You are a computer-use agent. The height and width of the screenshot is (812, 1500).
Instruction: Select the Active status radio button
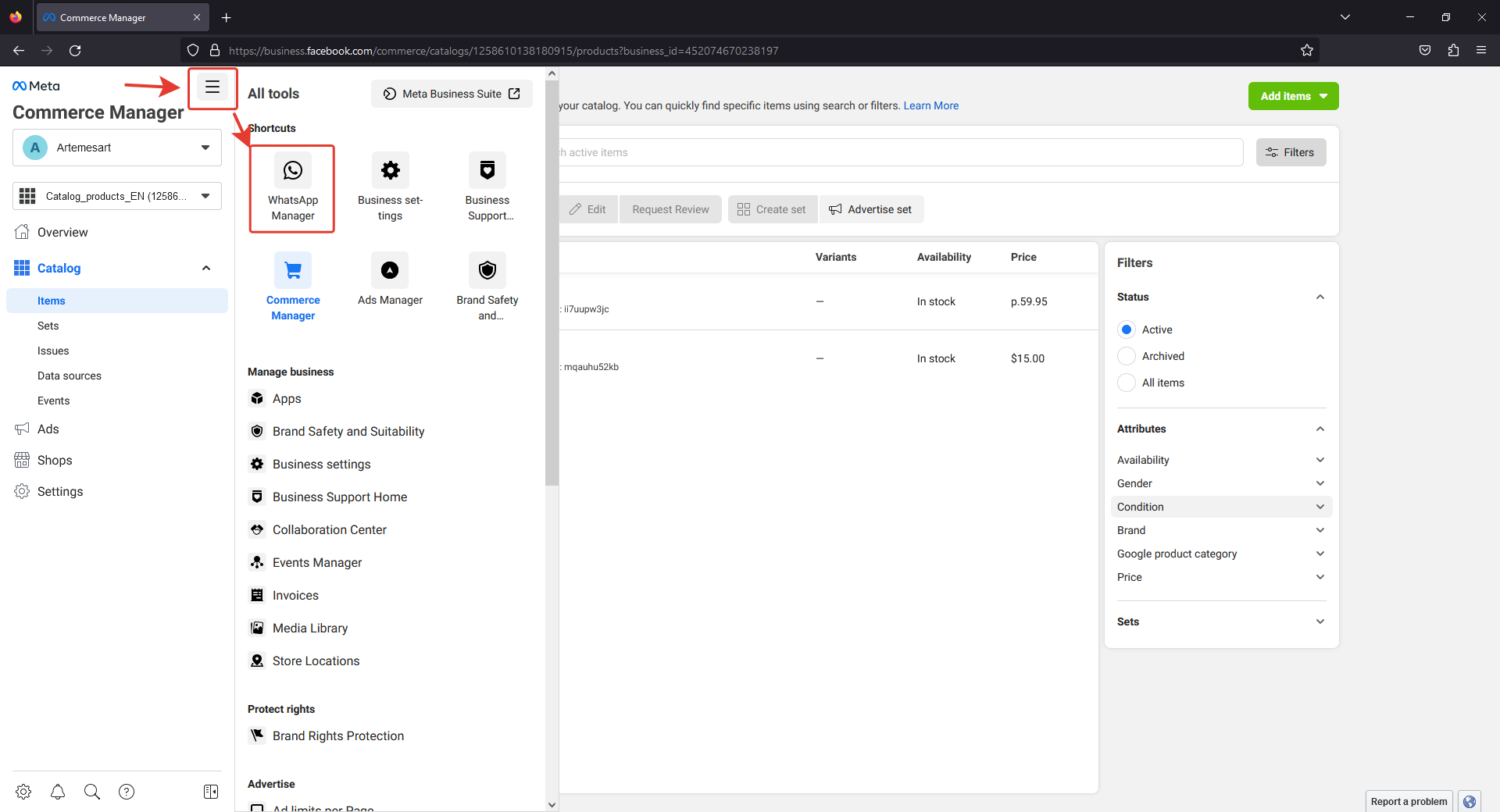1127,329
